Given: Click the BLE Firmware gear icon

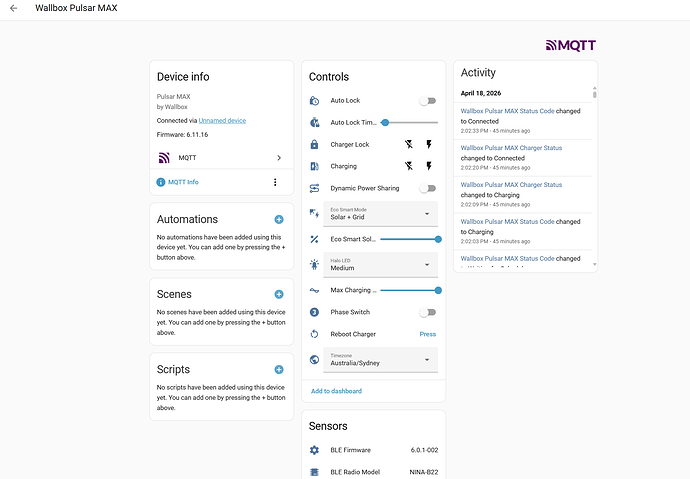Looking at the screenshot, I should [x=314, y=450].
